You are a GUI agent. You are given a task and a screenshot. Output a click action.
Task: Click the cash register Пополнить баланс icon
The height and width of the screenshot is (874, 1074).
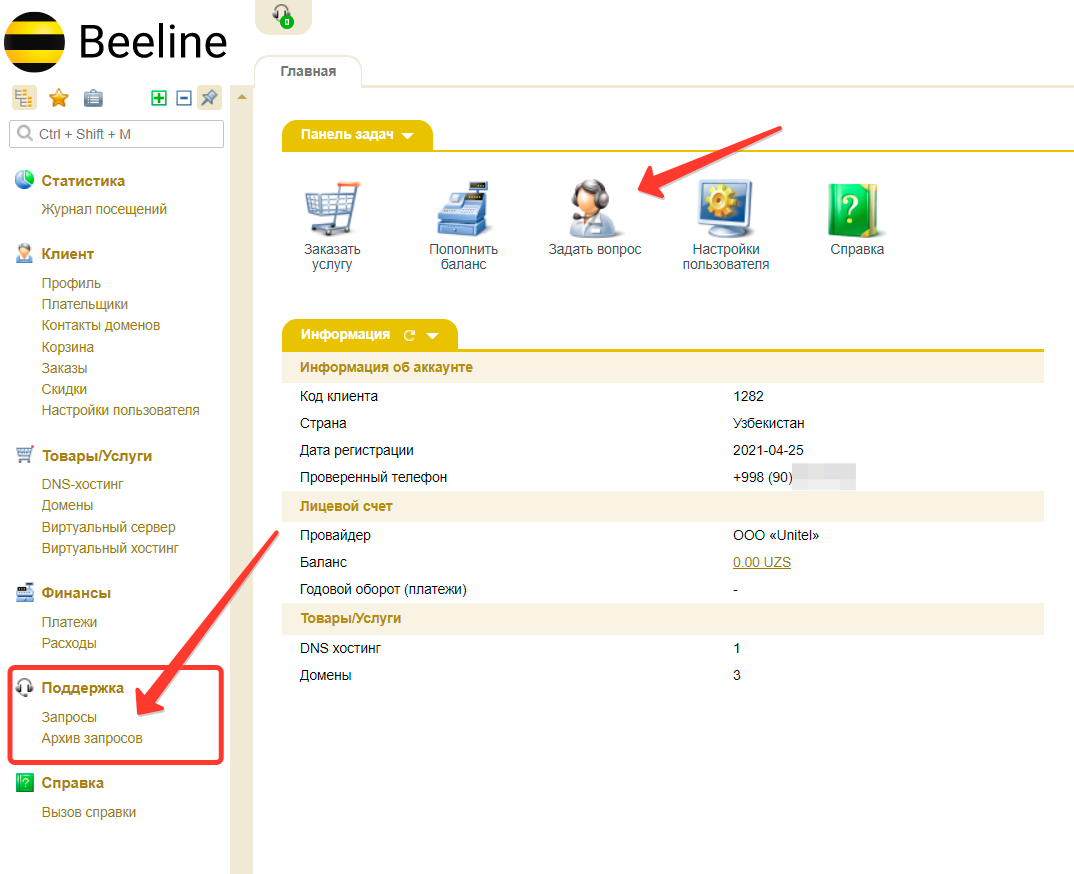[463, 208]
